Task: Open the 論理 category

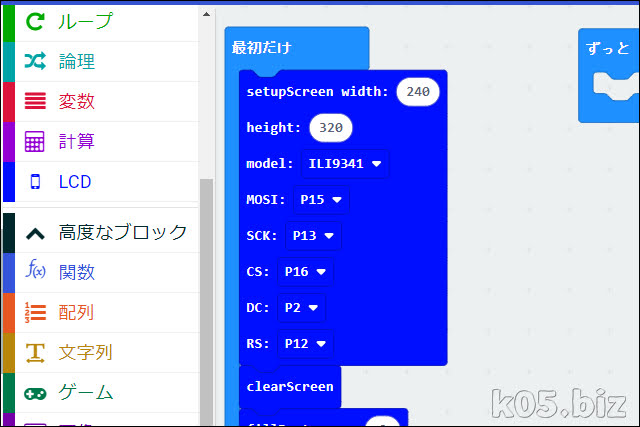Action: pos(101,61)
